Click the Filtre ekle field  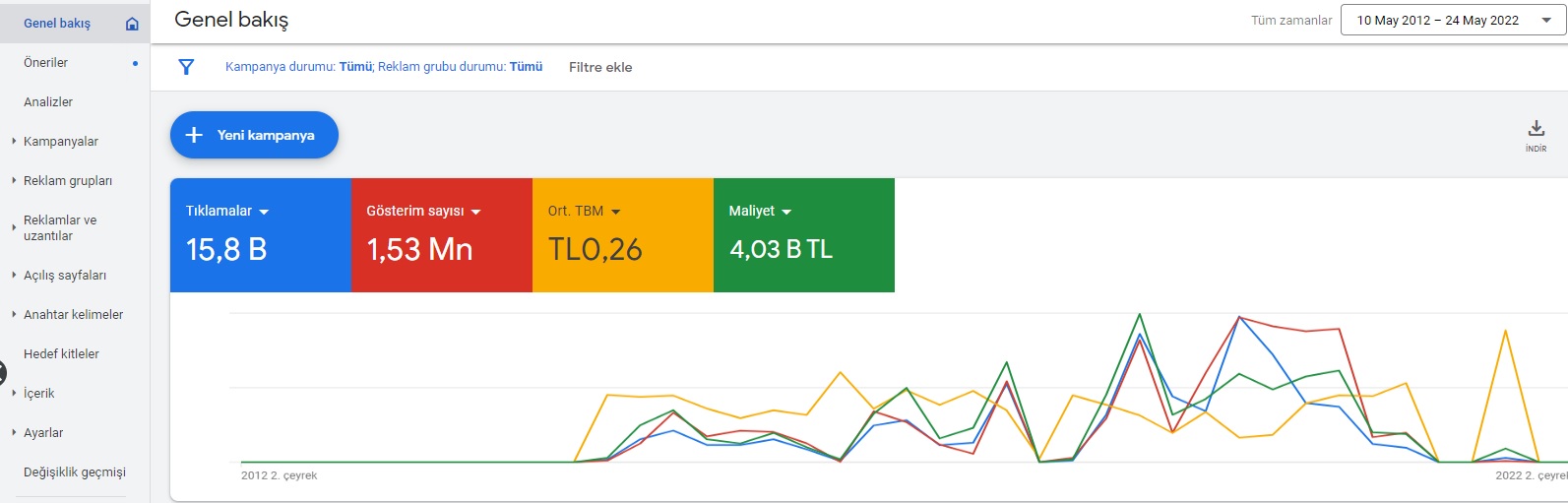600,67
